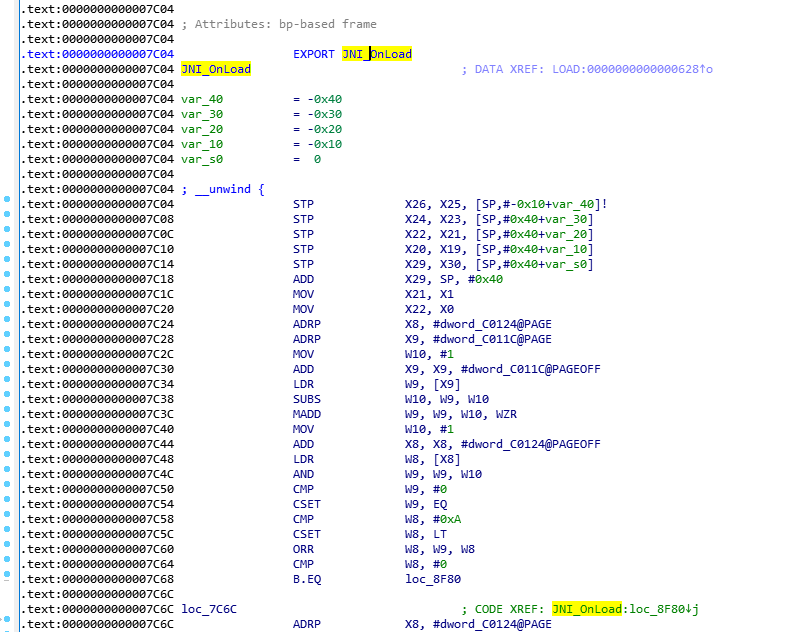Viewport: 787px width, 632px height.
Task: Click CMP W8, #0xA instruction
Action: tap(377, 520)
